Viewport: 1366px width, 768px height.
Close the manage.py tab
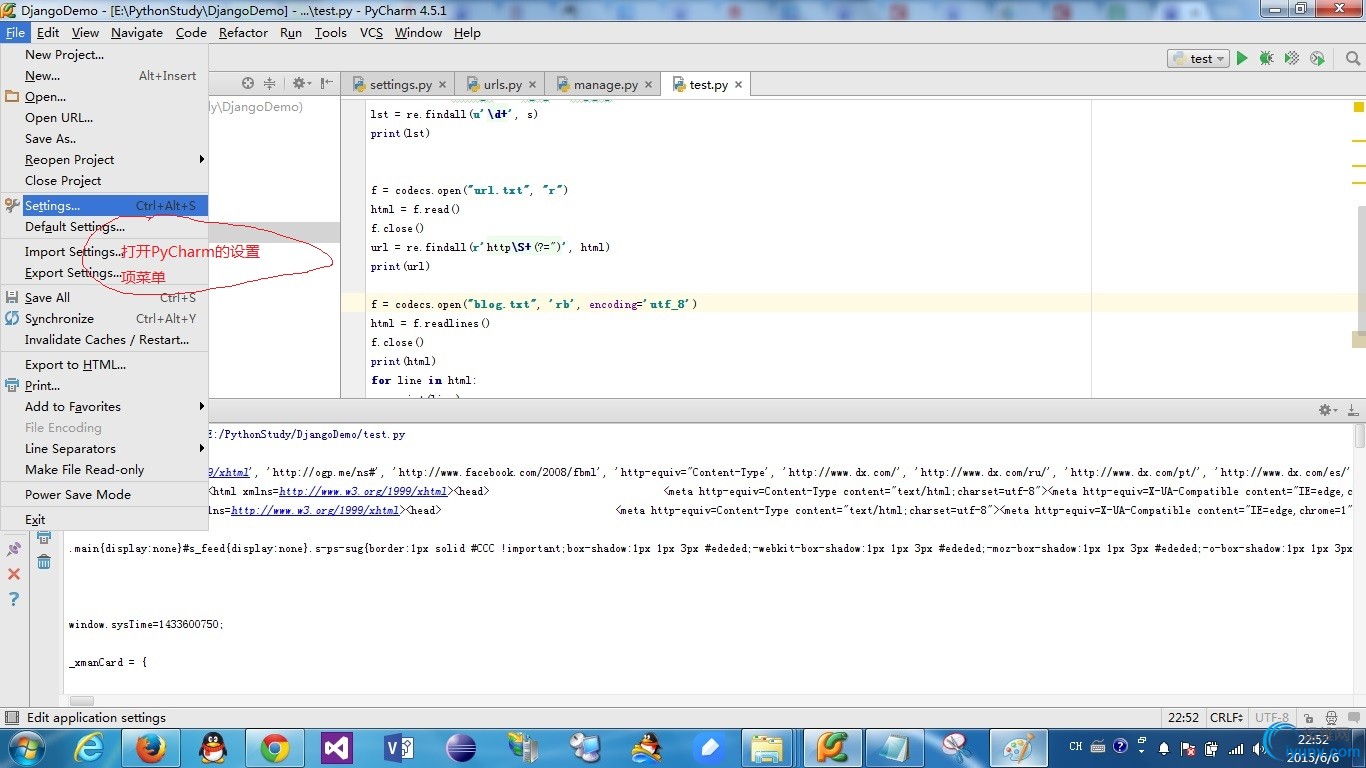[x=648, y=85]
